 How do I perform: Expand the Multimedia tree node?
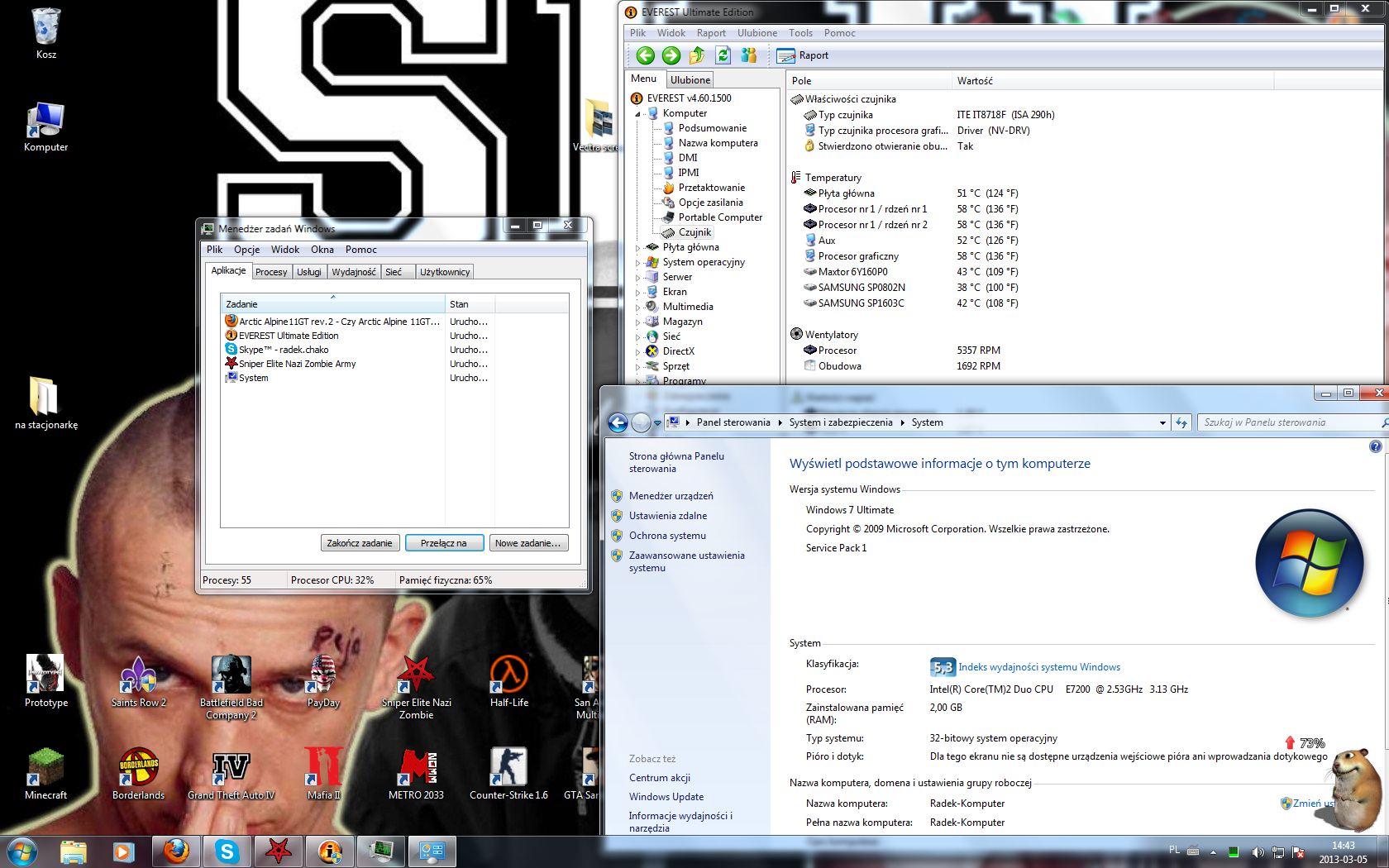click(637, 308)
